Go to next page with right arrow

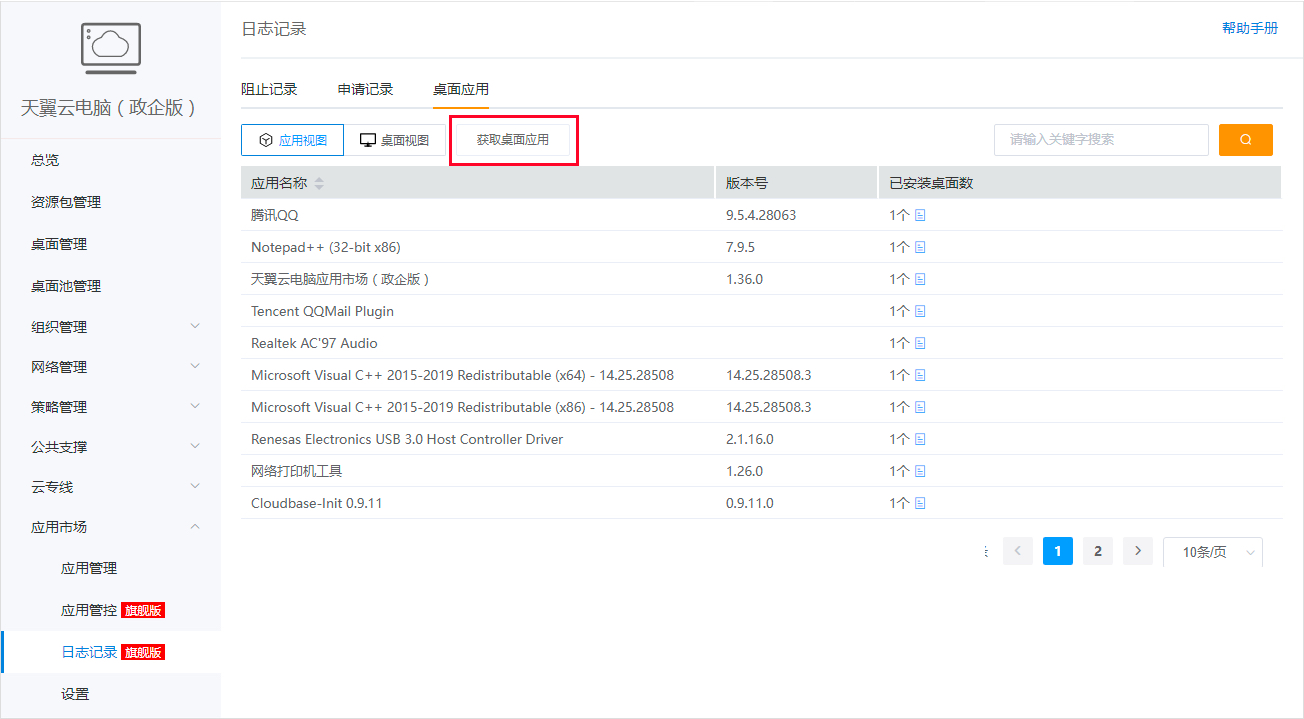1137,551
